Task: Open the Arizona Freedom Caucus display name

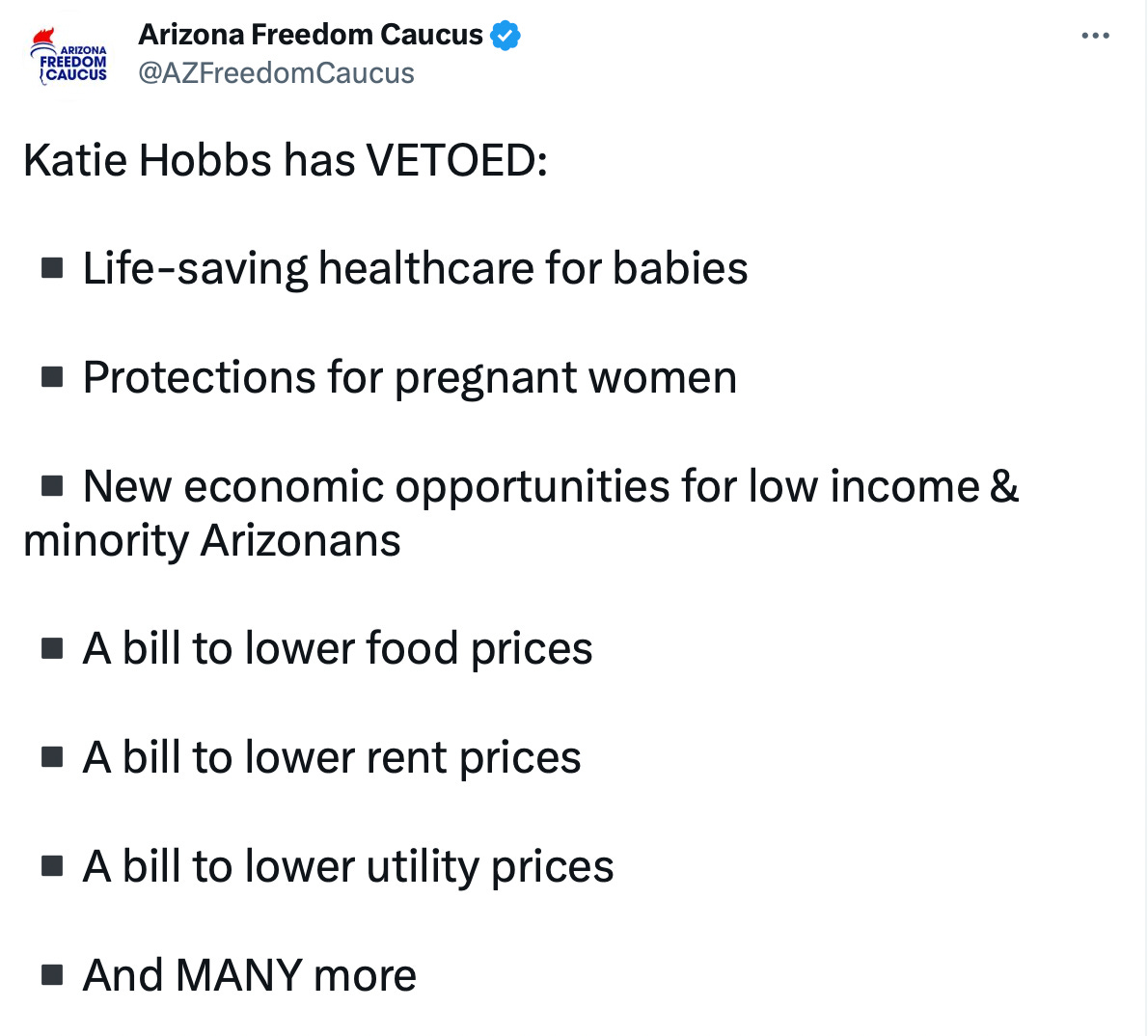Action: coord(310,35)
